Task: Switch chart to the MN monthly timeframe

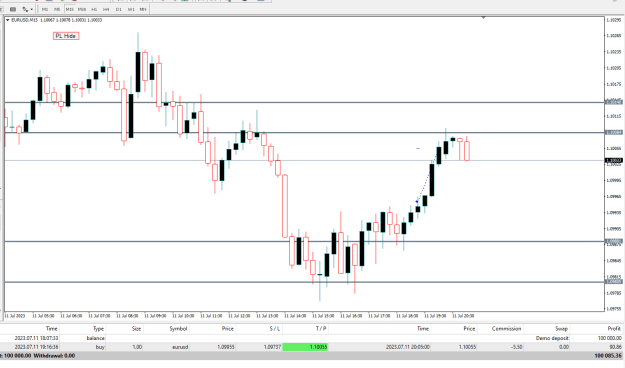Action: (x=143, y=9)
